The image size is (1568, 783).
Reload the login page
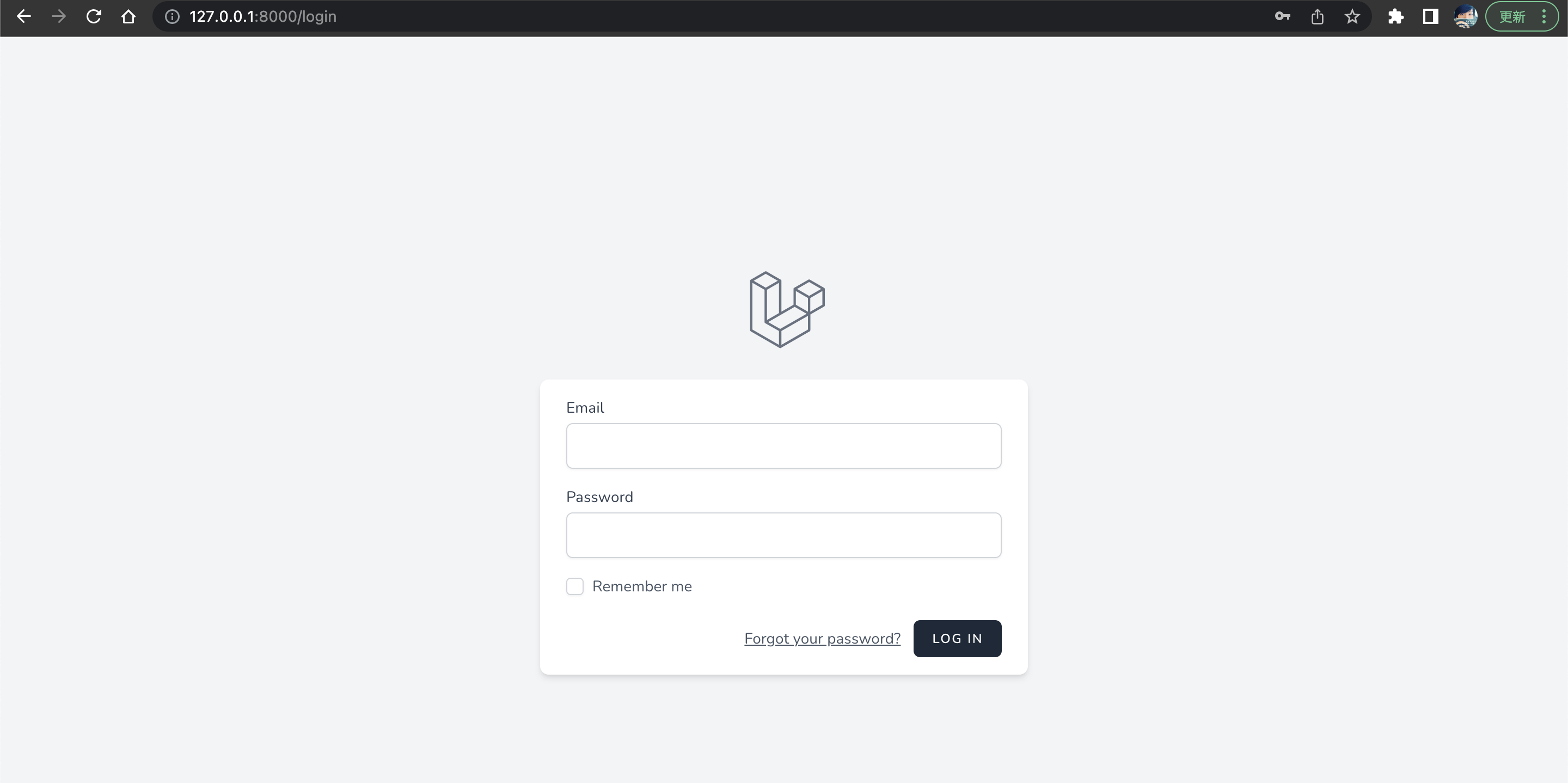coord(94,16)
